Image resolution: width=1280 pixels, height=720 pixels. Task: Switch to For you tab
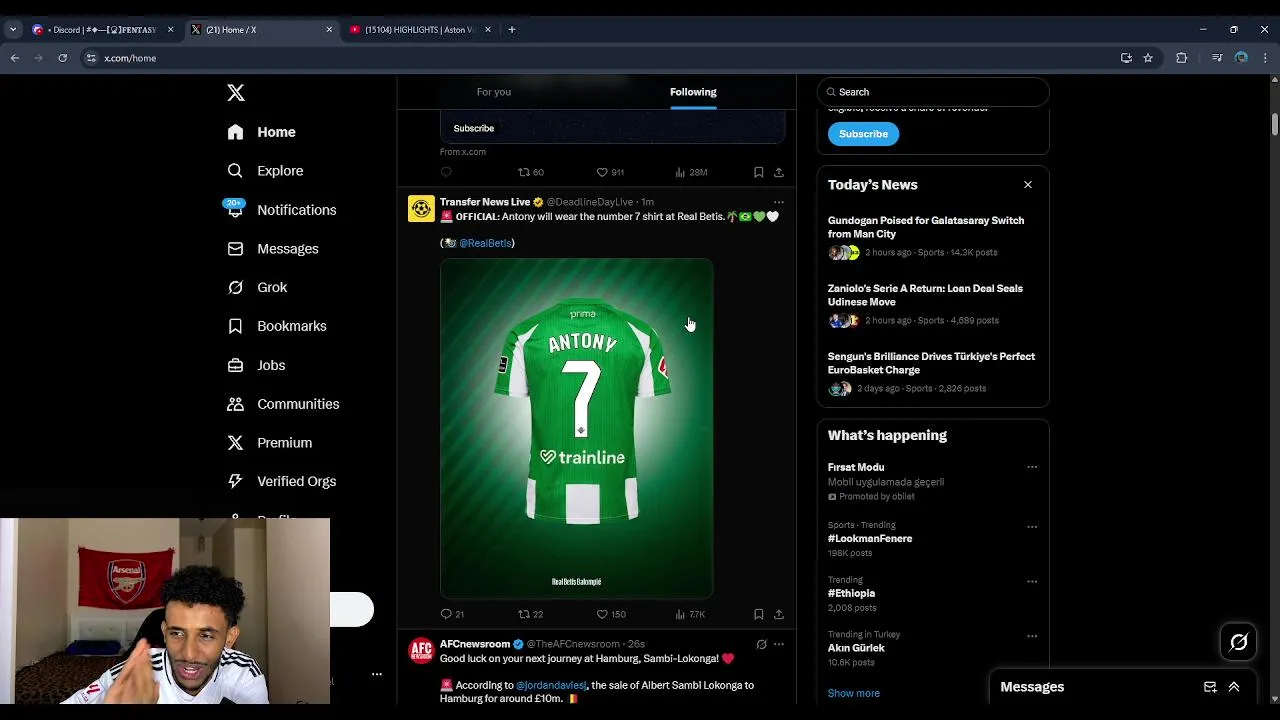pos(494,92)
